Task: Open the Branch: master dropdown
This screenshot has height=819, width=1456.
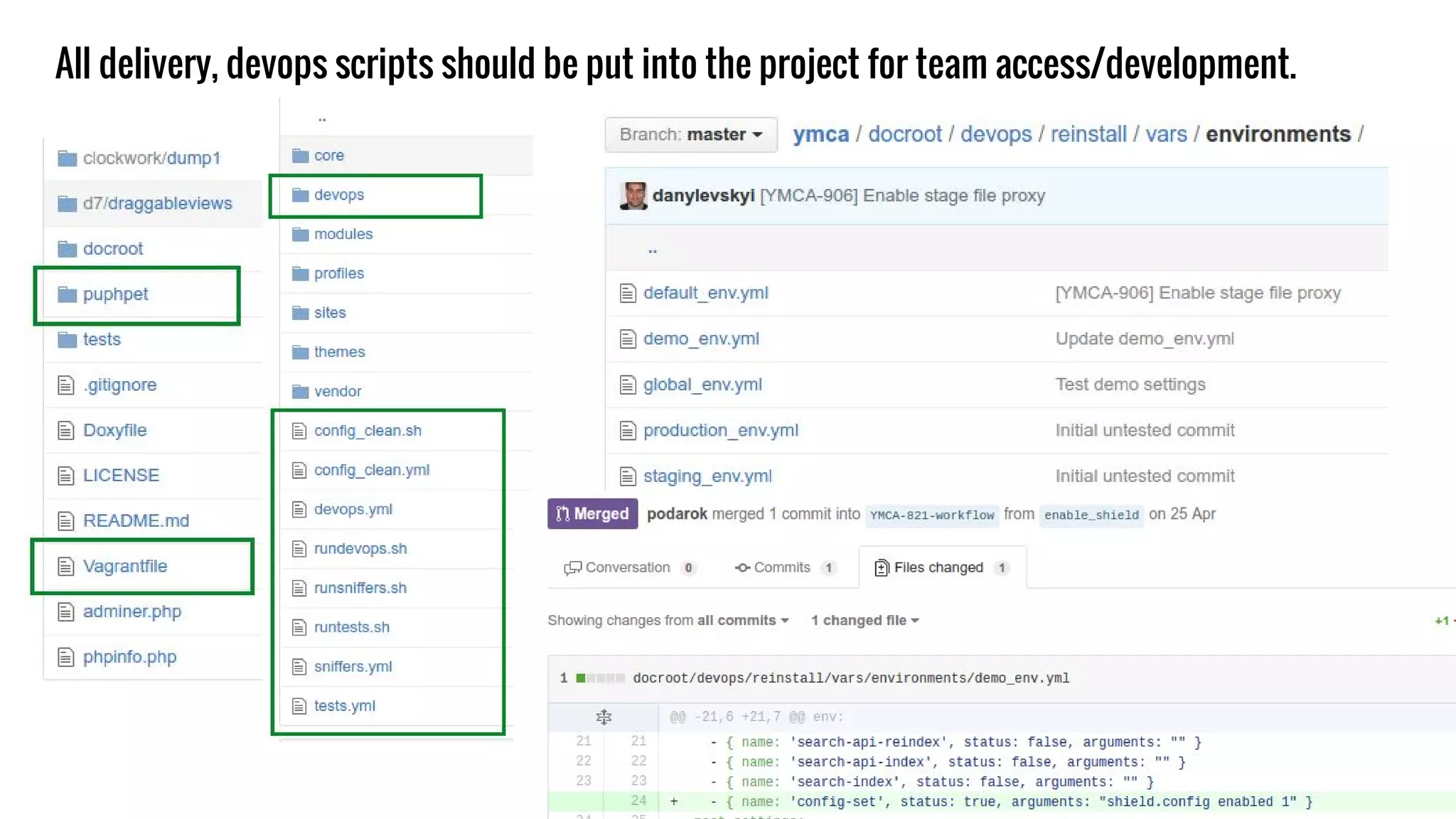Action: (690, 134)
